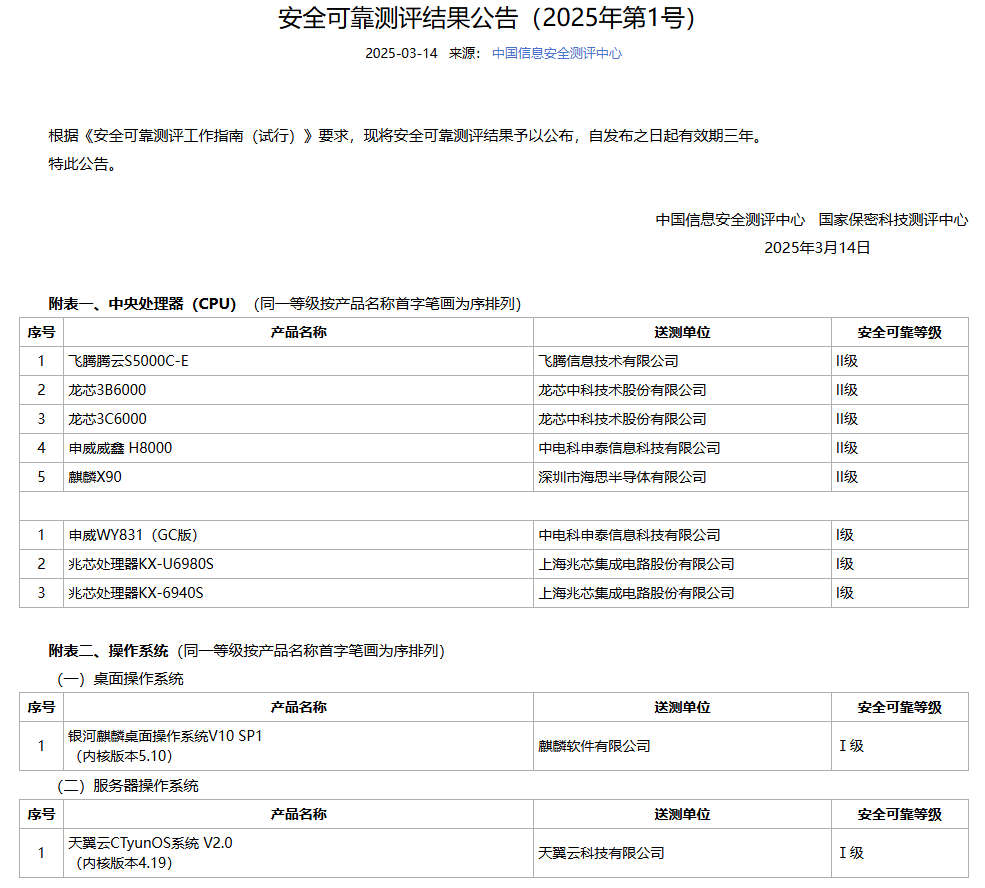This screenshot has height=888, width=985.
Task: Select the 天翼云CTyunOS系统 V2.0 entry
Action: pyautogui.click(x=150, y=843)
